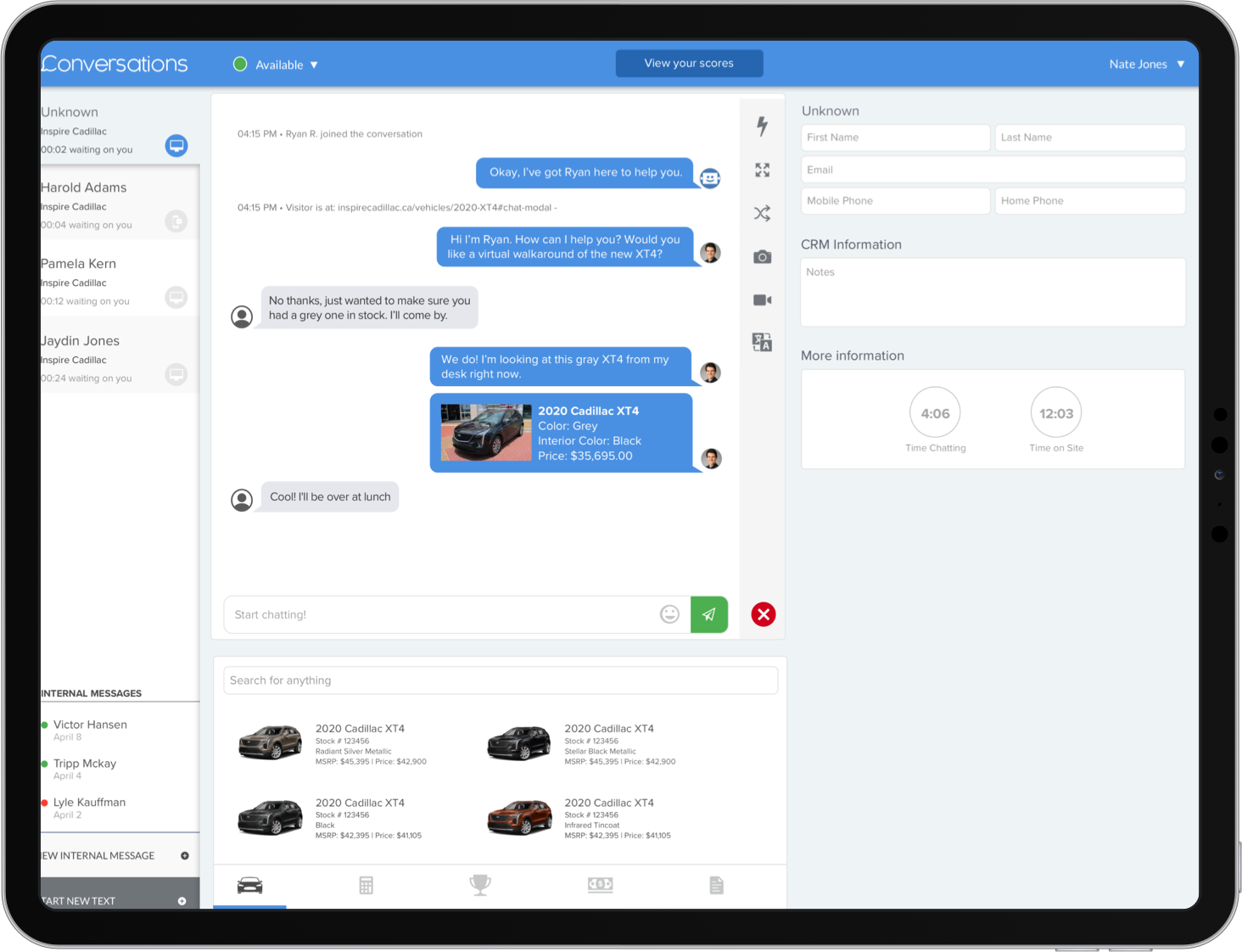
Task: Click the Home Phone field
Action: coord(1089,201)
